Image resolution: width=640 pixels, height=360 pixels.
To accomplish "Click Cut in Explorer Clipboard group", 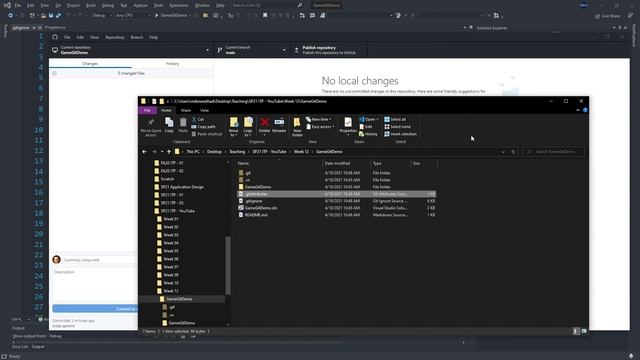I will click(x=198, y=119).
